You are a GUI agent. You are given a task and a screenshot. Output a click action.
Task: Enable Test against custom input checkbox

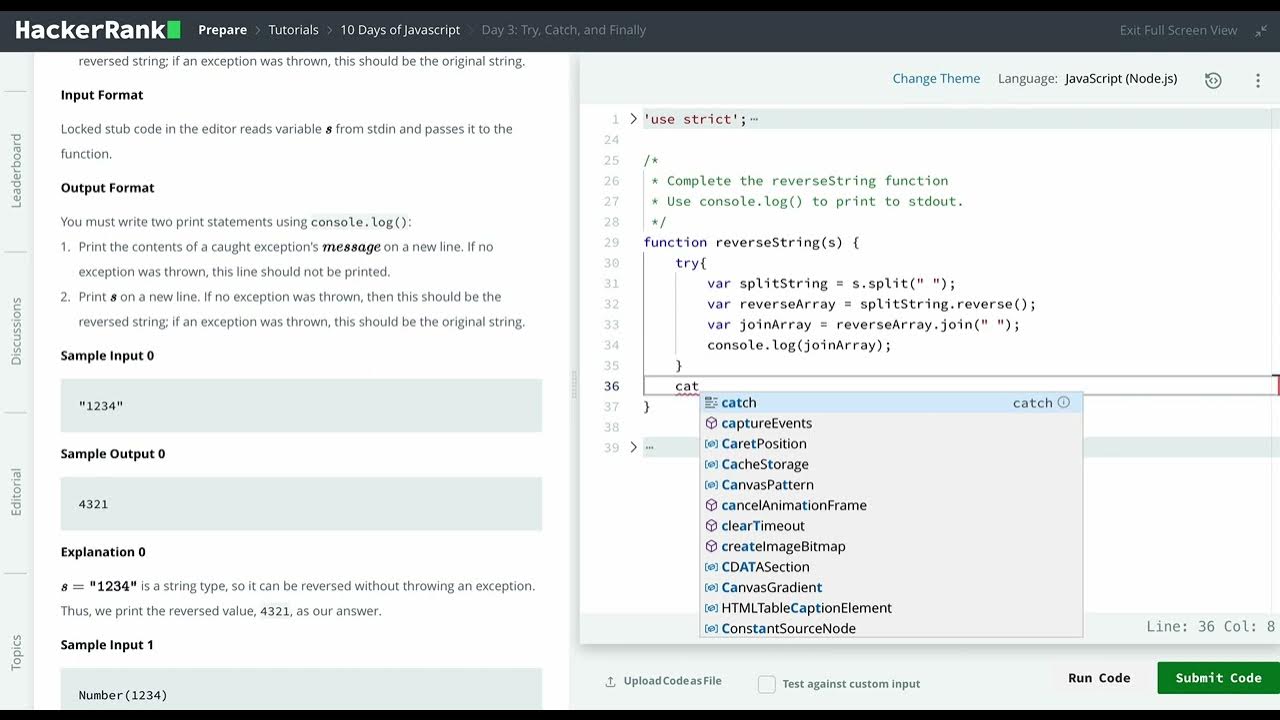coord(767,684)
